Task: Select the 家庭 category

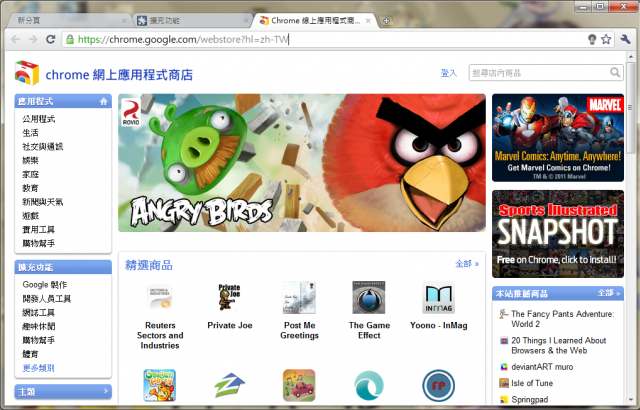Action: point(30,175)
